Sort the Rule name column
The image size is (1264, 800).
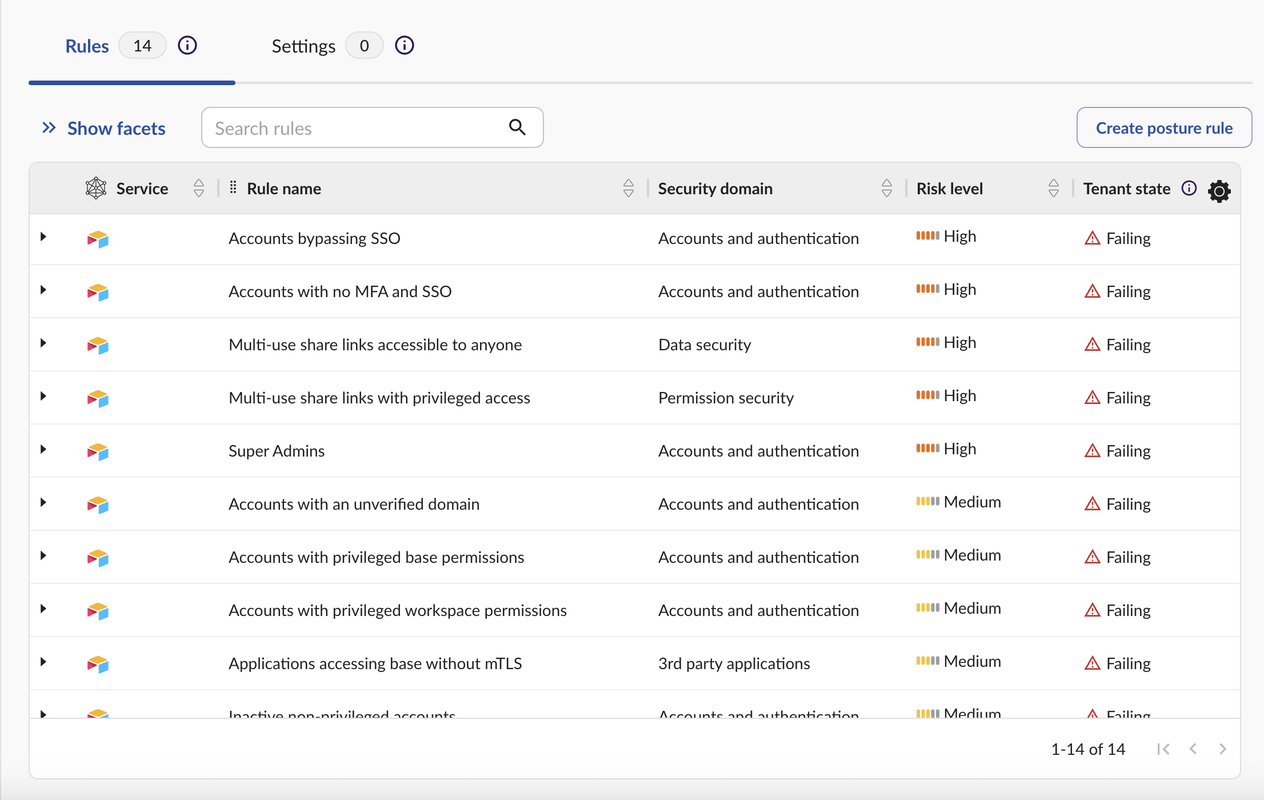coord(628,188)
